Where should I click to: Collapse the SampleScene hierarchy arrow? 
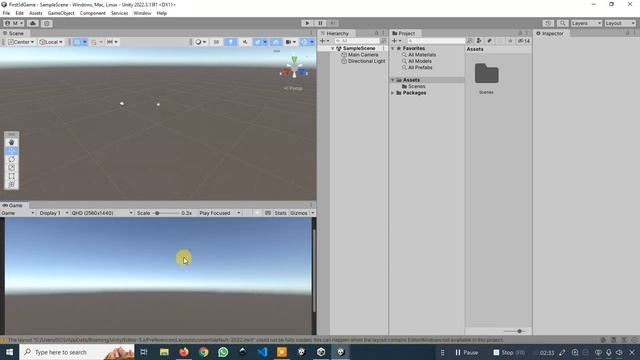[333, 48]
